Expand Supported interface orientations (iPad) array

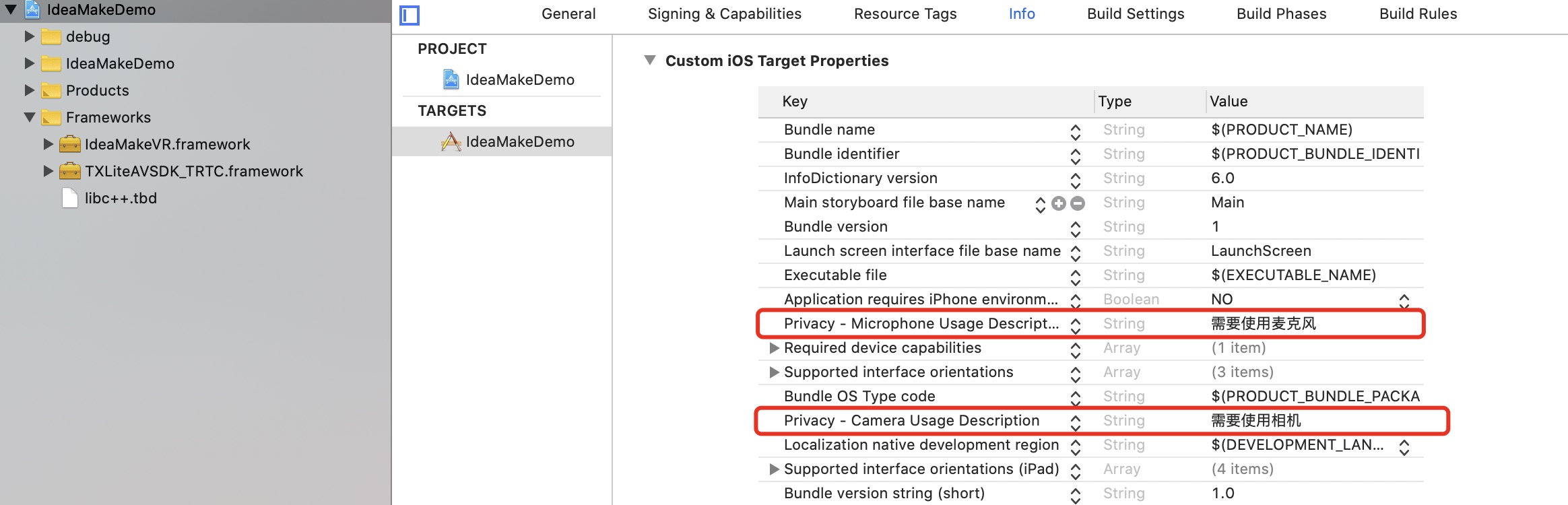click(774, 469)
